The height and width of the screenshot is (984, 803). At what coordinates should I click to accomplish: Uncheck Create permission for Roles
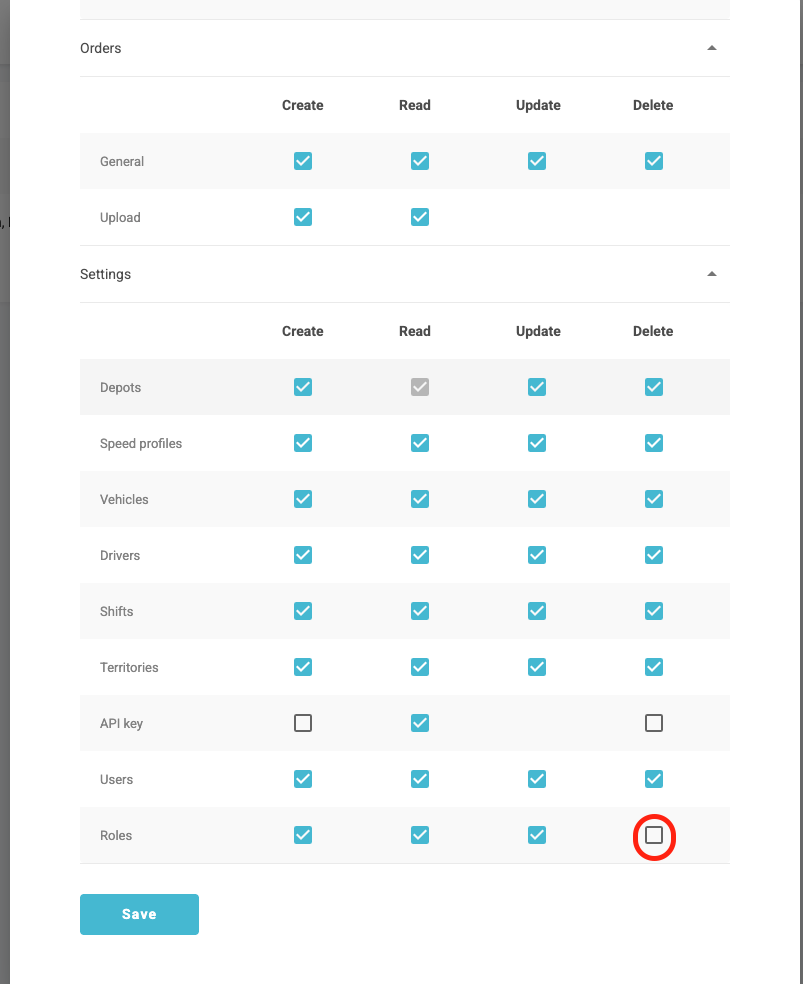pyautogui.click(x=303, y=835)
